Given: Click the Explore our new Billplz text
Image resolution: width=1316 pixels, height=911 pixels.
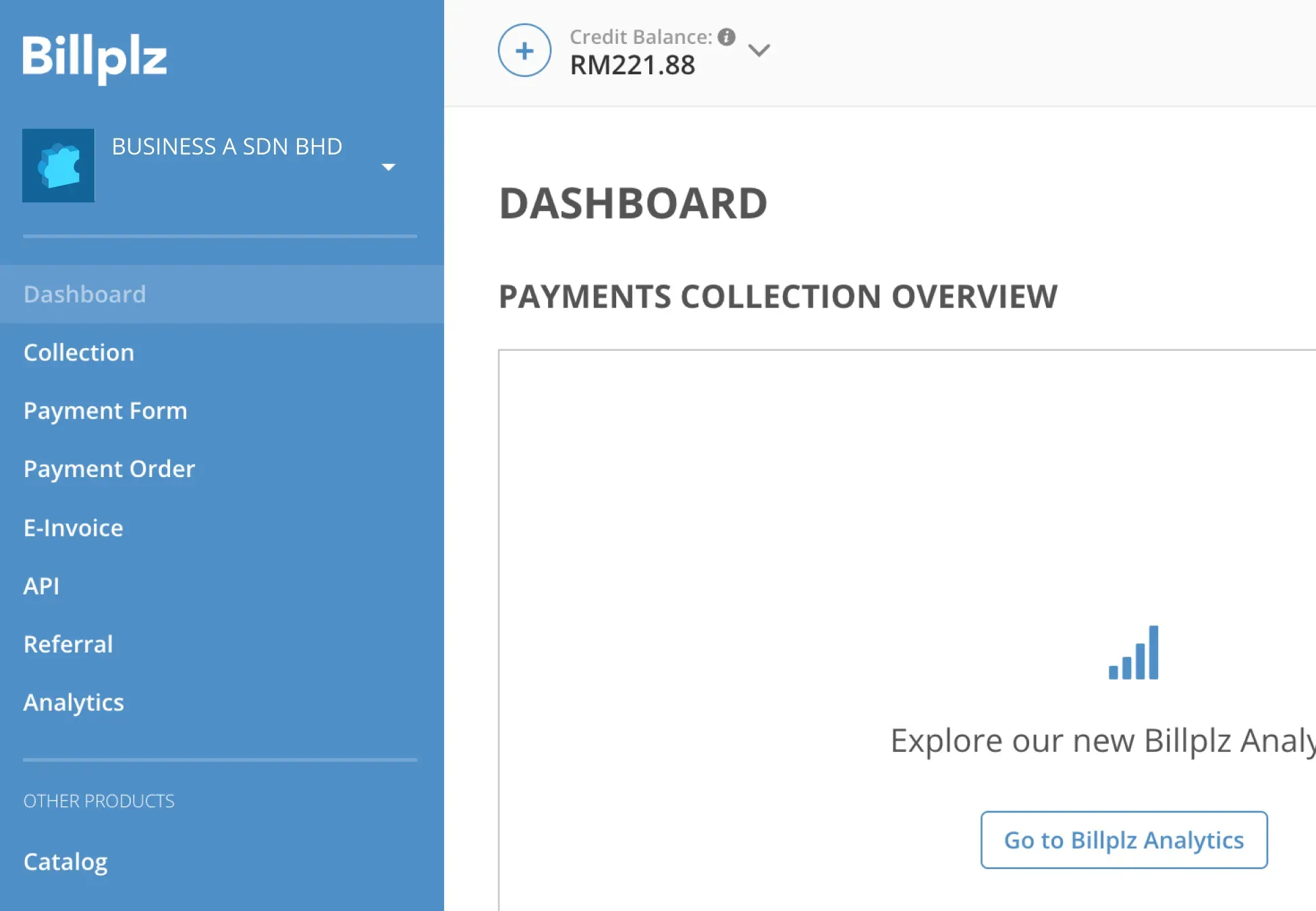Looking at the screenshot, I should pos(1103,742).
